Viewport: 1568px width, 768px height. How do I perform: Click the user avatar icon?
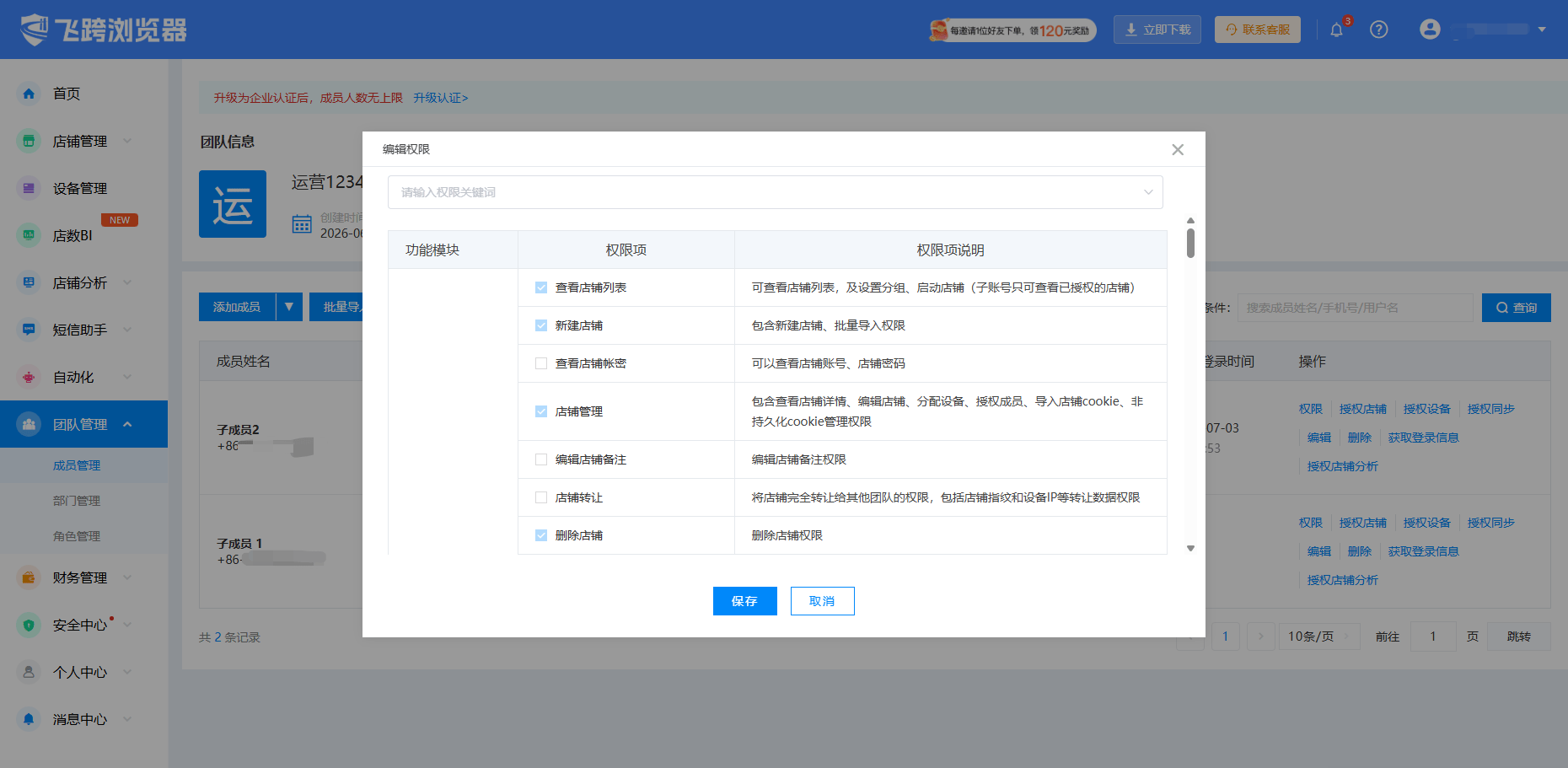click(x=1430, y=30)
